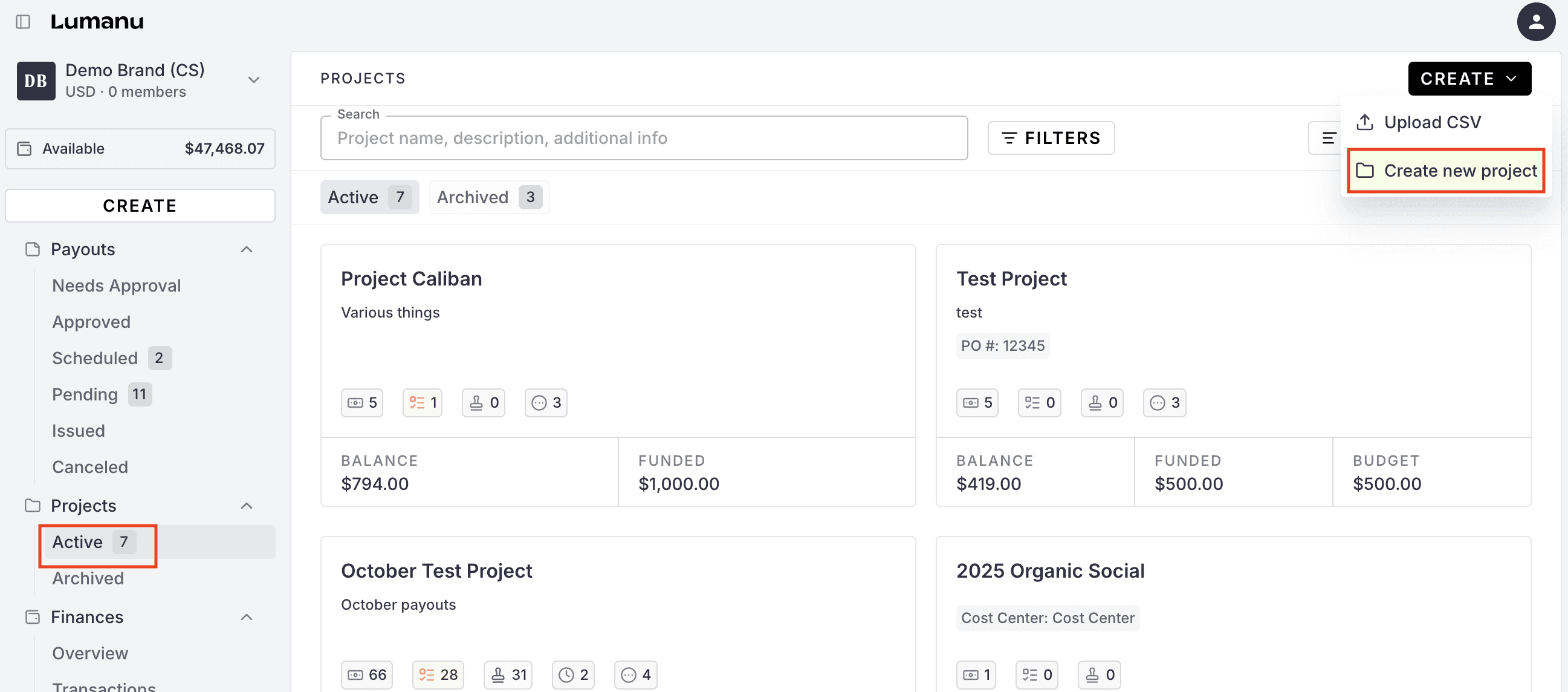Screen dimensions: 1568x692
Task: Click the orange tasks chip showing 28
Action: 438,674
